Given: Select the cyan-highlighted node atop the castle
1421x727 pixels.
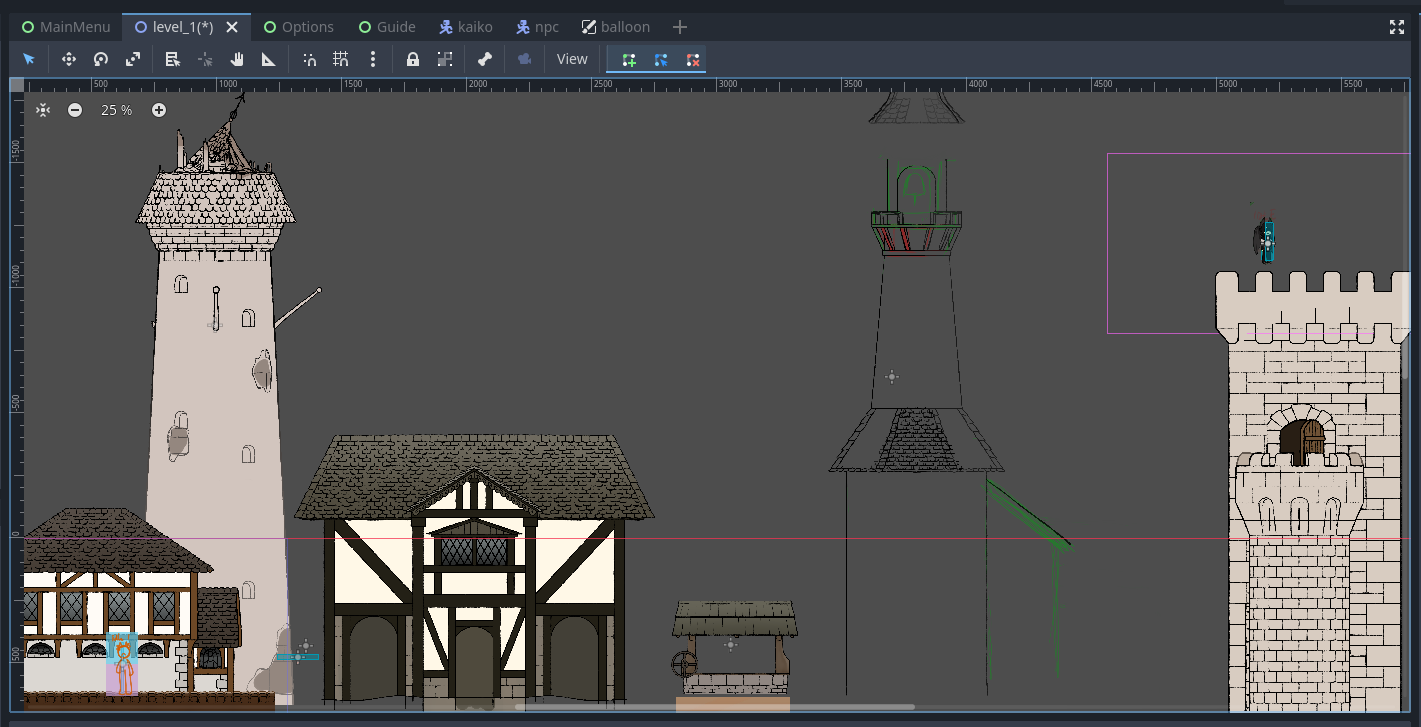Looking at the screenshot, I should point(1268,242).
